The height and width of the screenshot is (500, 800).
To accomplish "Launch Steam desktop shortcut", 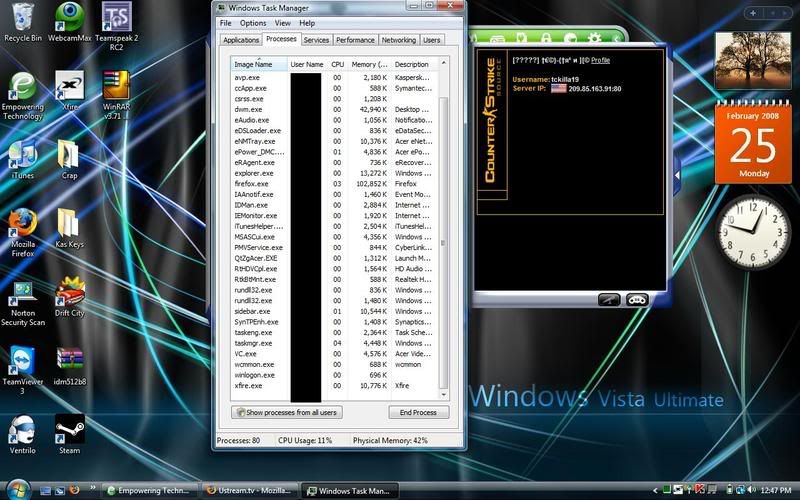I will pos(69,435).
